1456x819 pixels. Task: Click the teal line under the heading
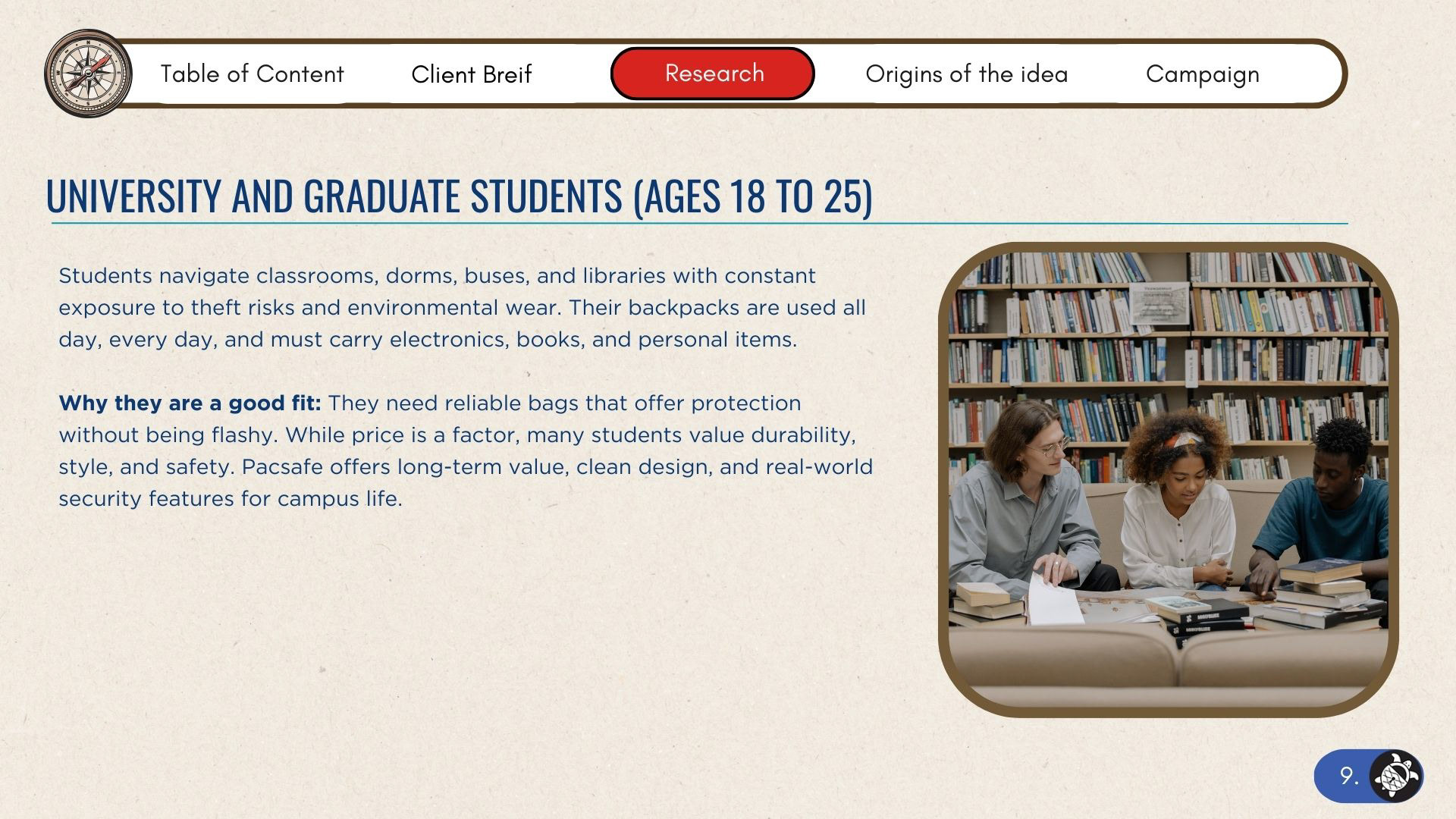(x=698, y=224)
